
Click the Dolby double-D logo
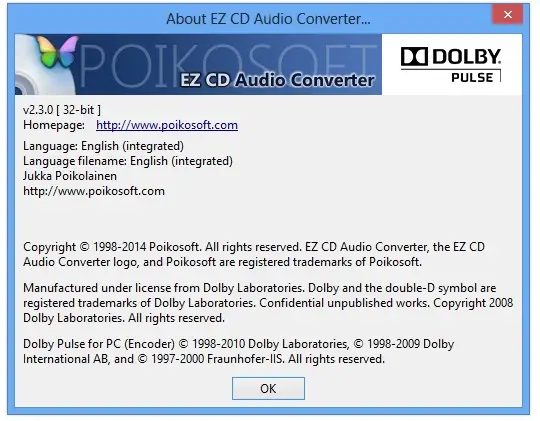tap(414, 57)
